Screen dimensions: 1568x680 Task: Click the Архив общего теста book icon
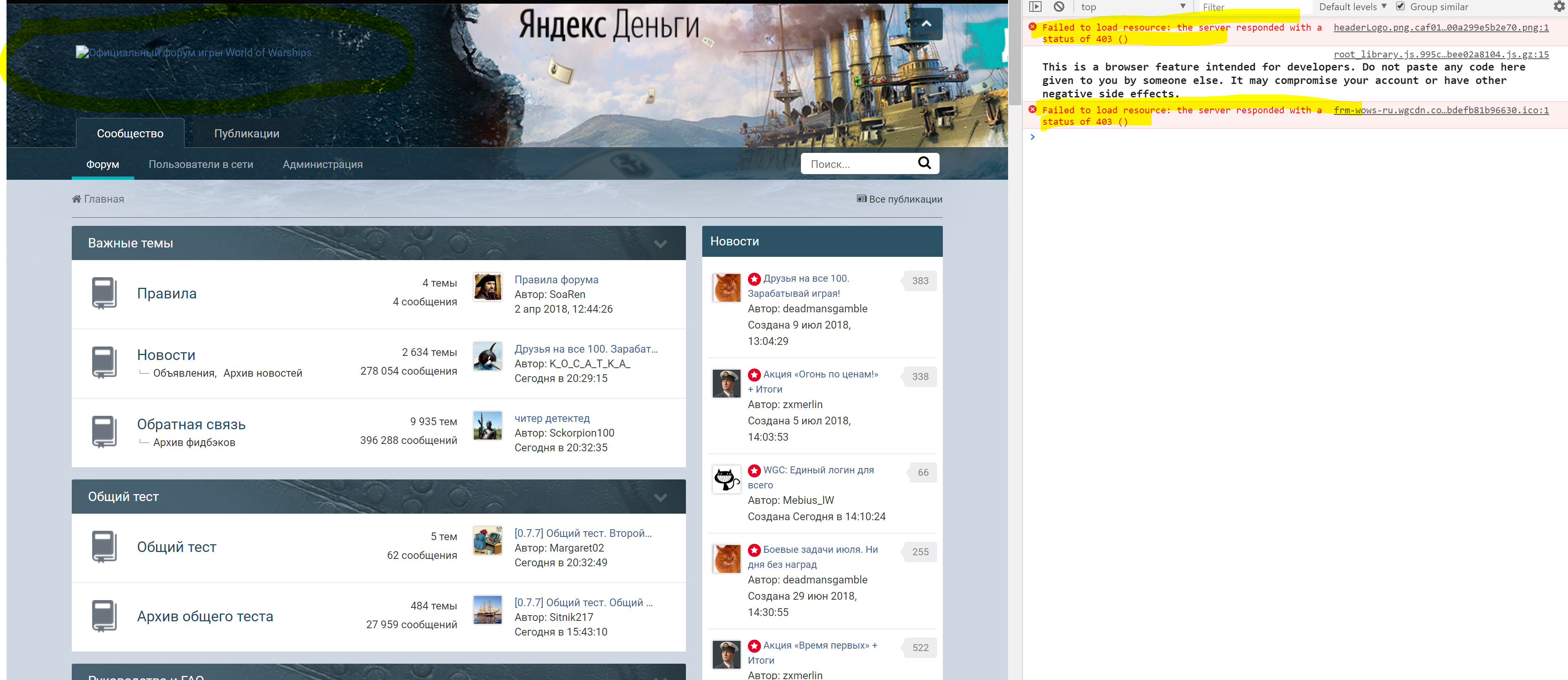tap(104, 617)
